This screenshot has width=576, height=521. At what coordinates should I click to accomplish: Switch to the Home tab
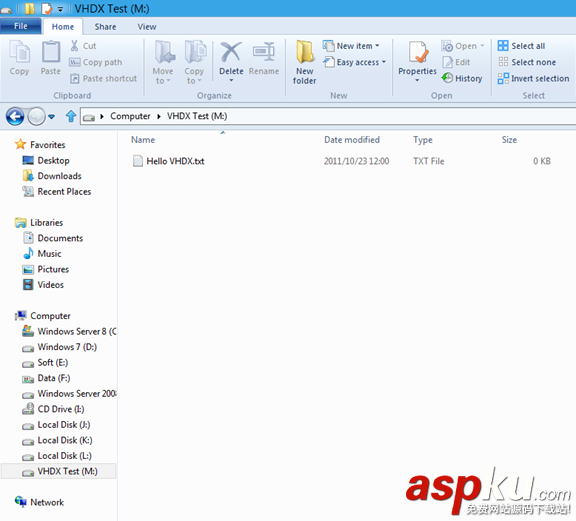click(x=63, y=26)
